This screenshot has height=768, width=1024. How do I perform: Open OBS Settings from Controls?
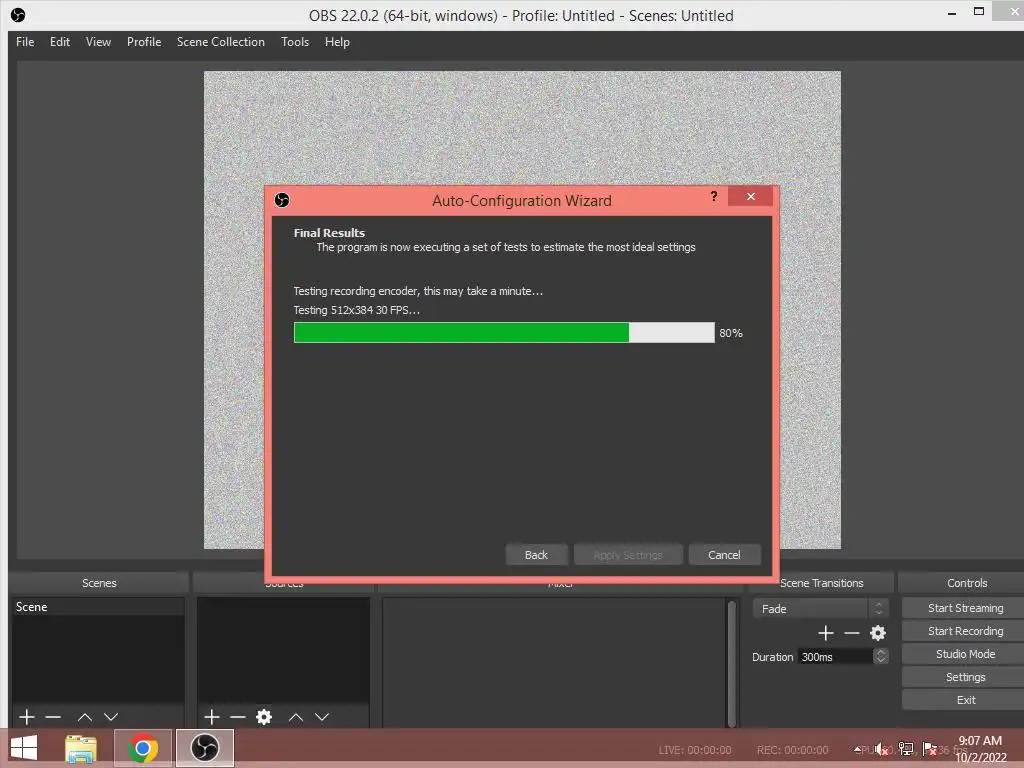(965, 677)
